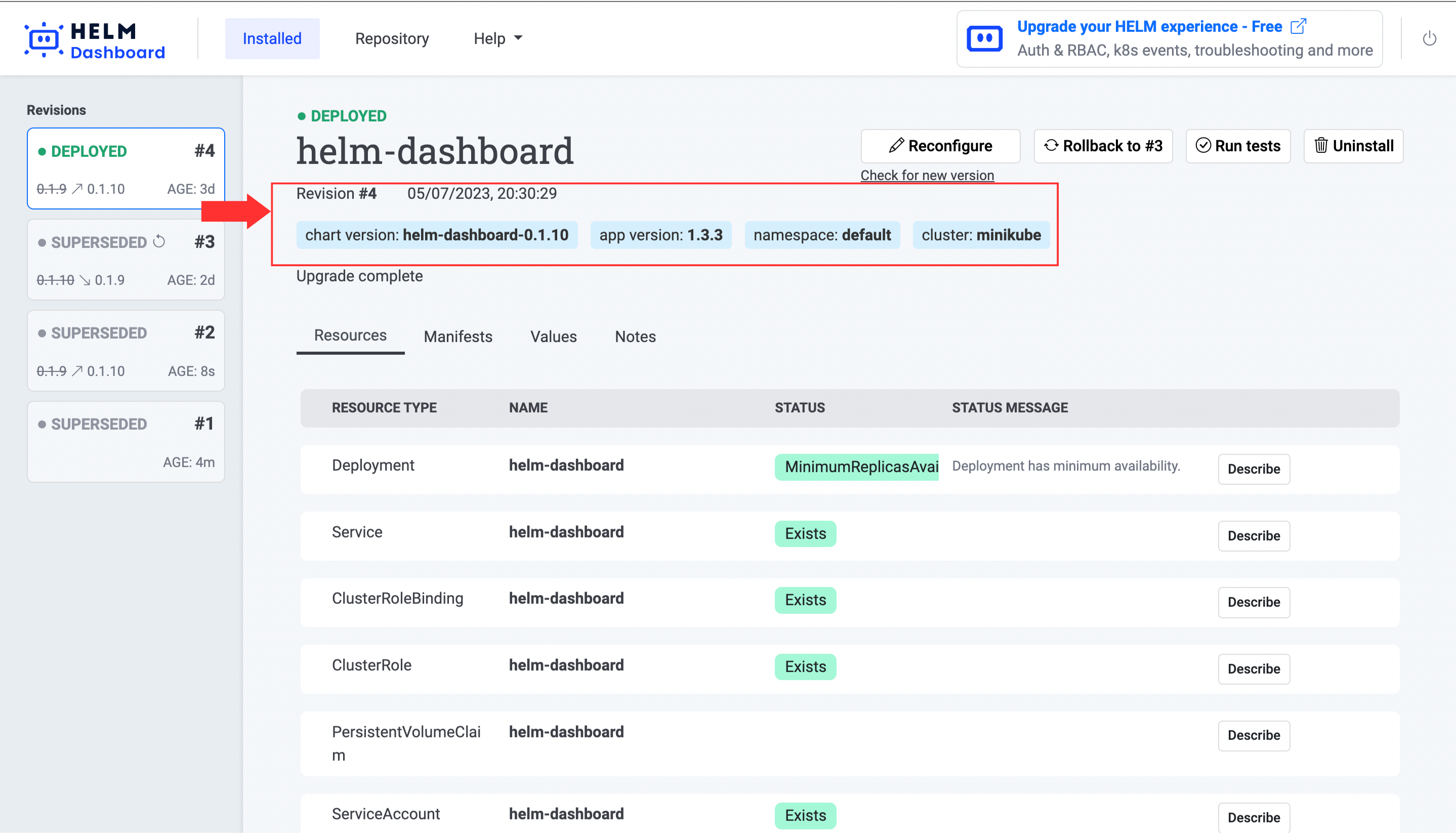Click the trash icon on Uninstall

coord(1320,146)
